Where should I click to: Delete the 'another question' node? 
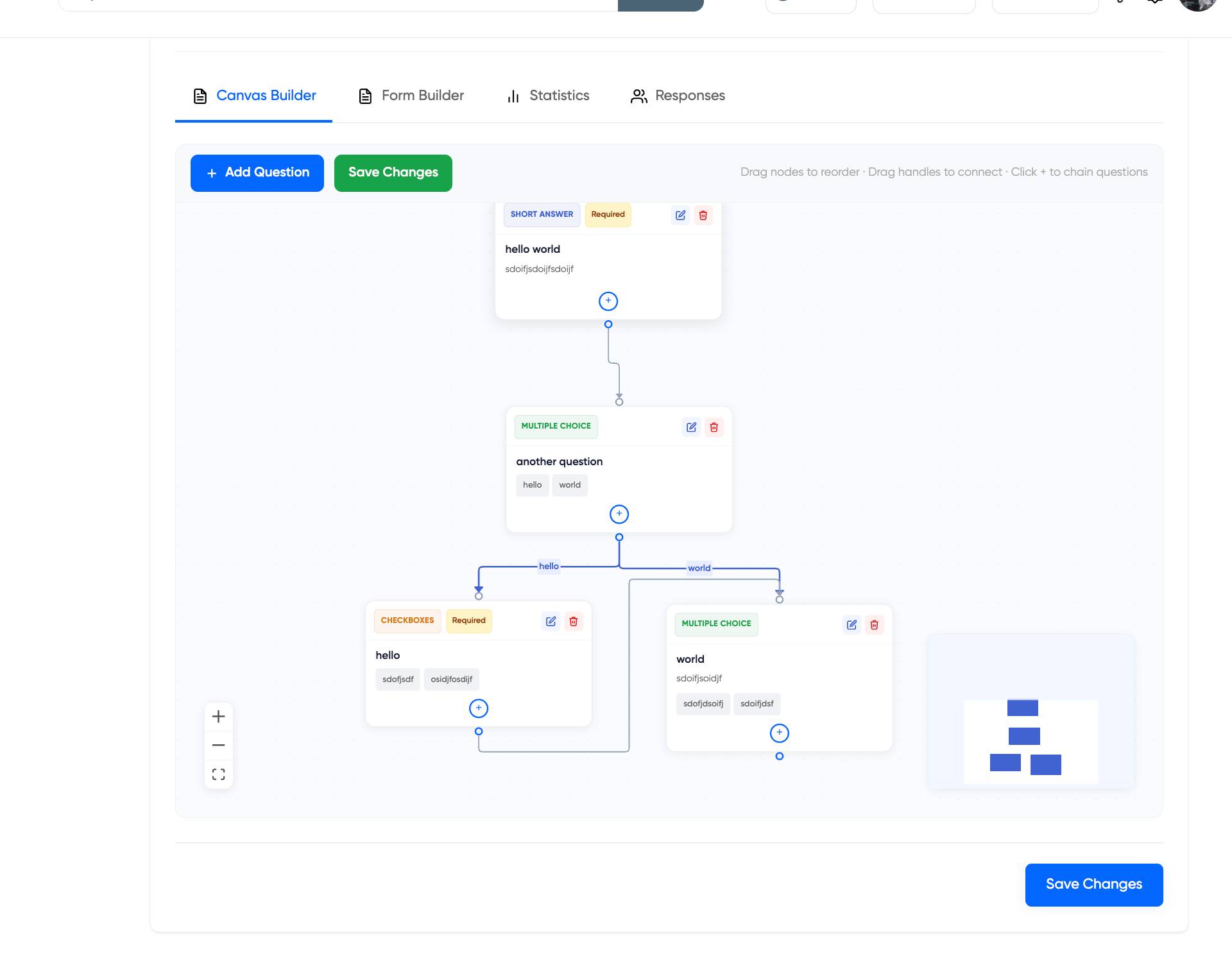click(714, 427)
